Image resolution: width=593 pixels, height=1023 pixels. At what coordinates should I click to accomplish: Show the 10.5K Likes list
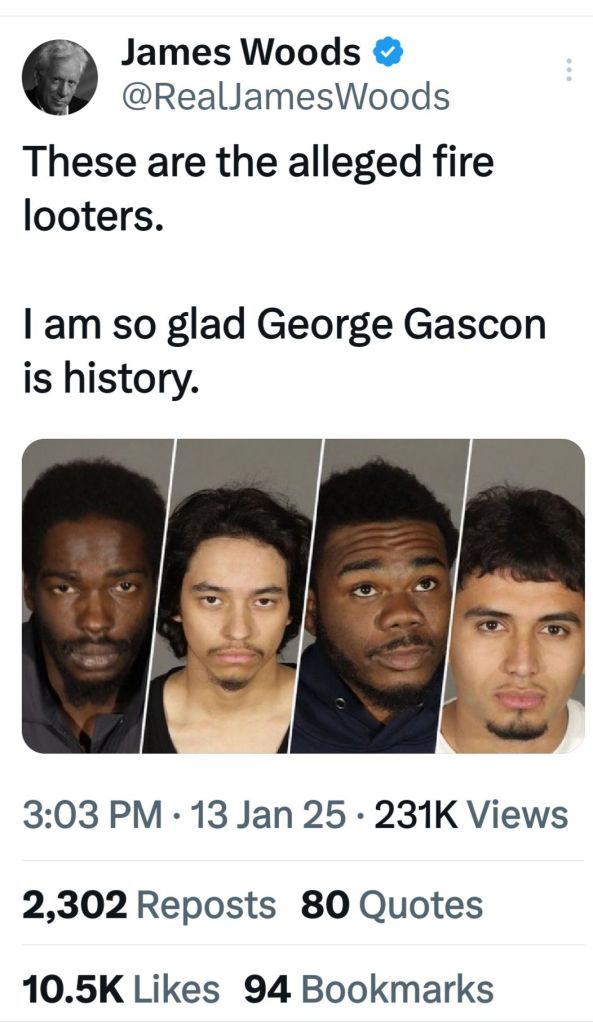[x=121, y=989]
